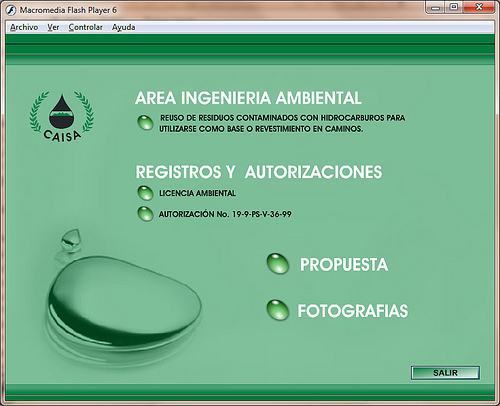Open the REUSO DE RESIDUOS CONTAMINADOS description

(x=282, y=123)
